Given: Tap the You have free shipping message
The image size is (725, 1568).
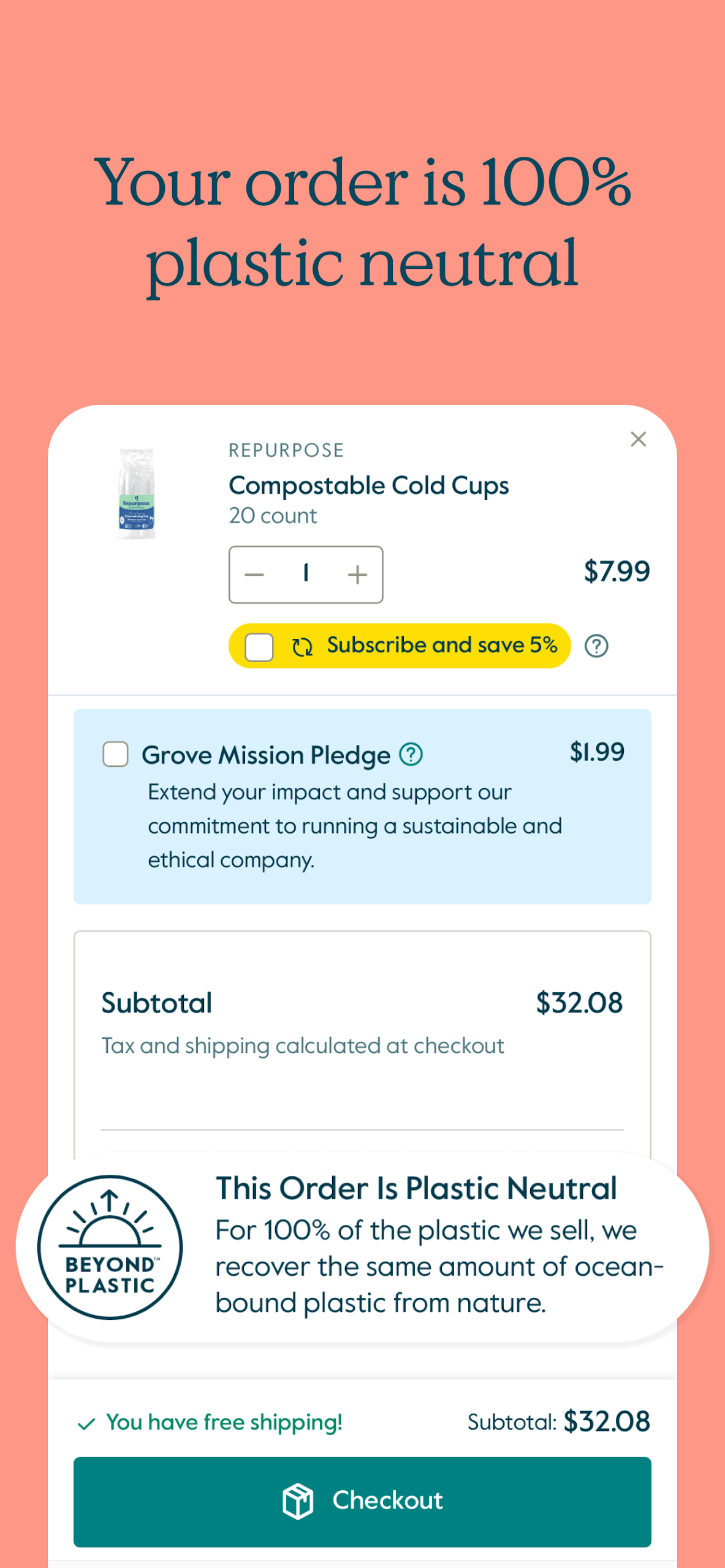Looking at the screenshot, I should (224, 1422).
